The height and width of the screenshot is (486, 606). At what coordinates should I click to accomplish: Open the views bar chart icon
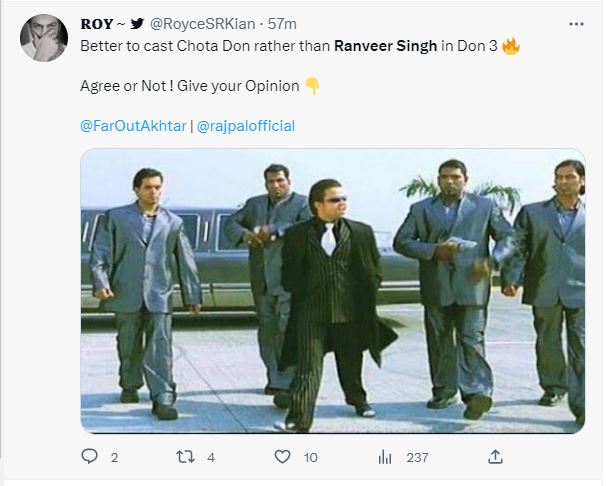click(x=385, y=457)
